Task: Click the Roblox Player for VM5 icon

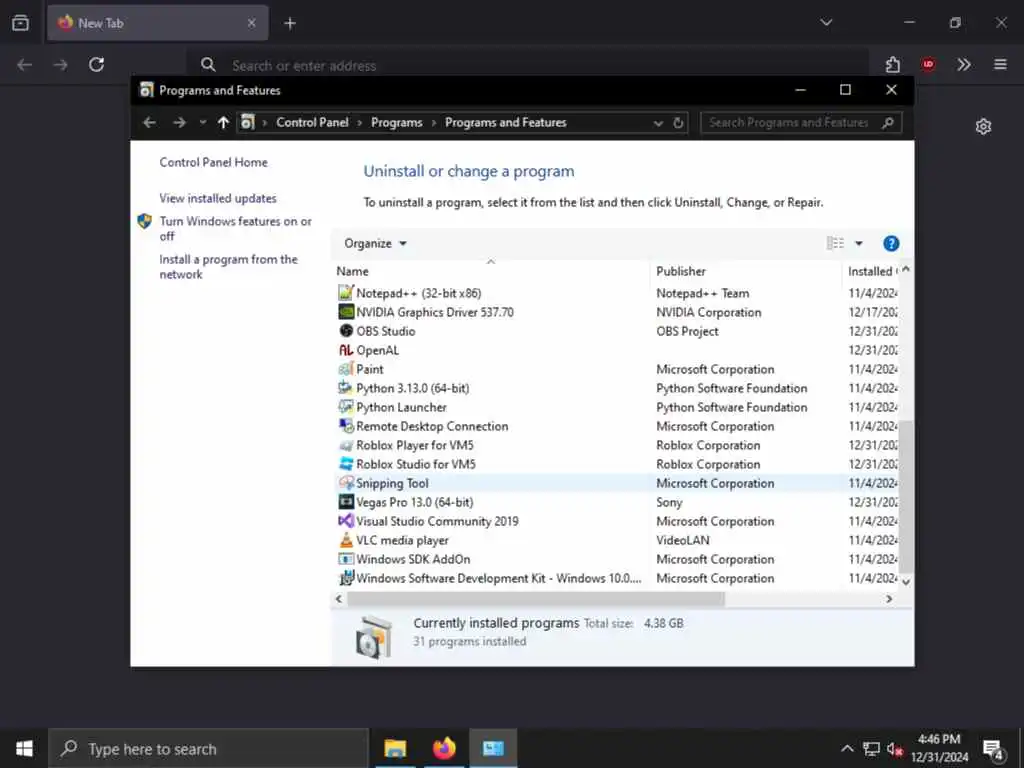Action: (x=345, y=445)
